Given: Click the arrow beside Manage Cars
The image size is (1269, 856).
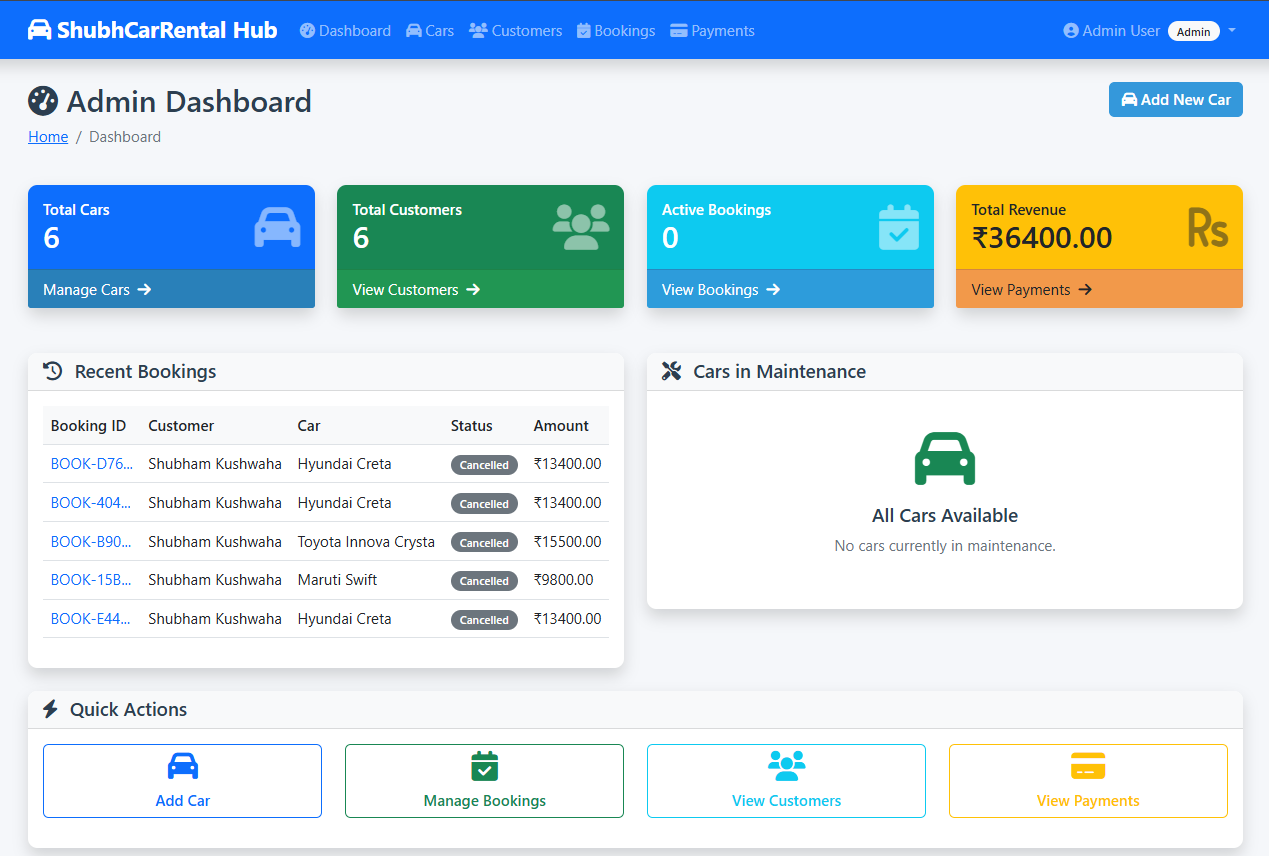Looking at the screenshot, I should pyautogui.click(x=144, y=290).
